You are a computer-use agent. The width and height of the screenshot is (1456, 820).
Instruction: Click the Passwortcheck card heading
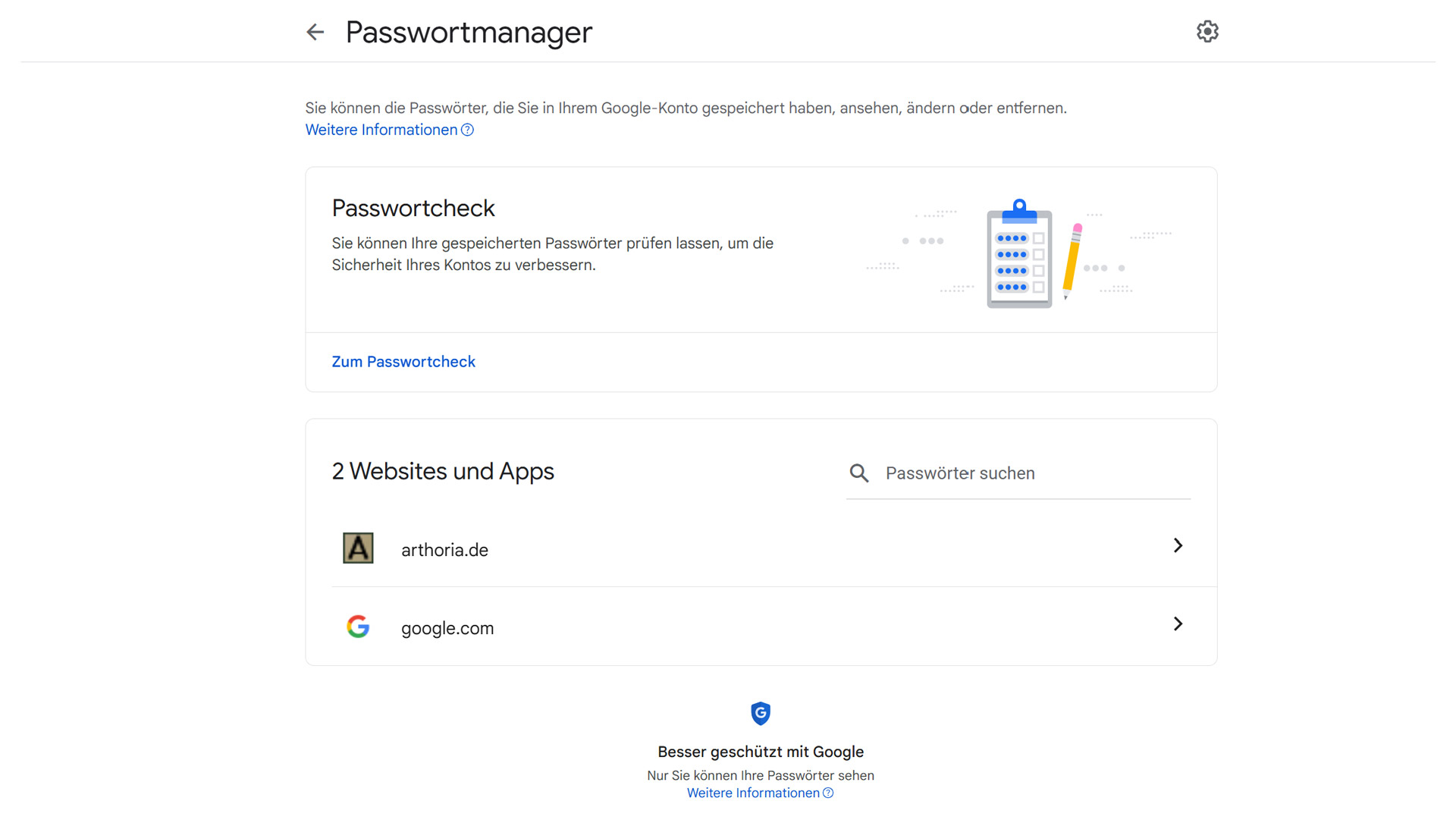point(413,208)
